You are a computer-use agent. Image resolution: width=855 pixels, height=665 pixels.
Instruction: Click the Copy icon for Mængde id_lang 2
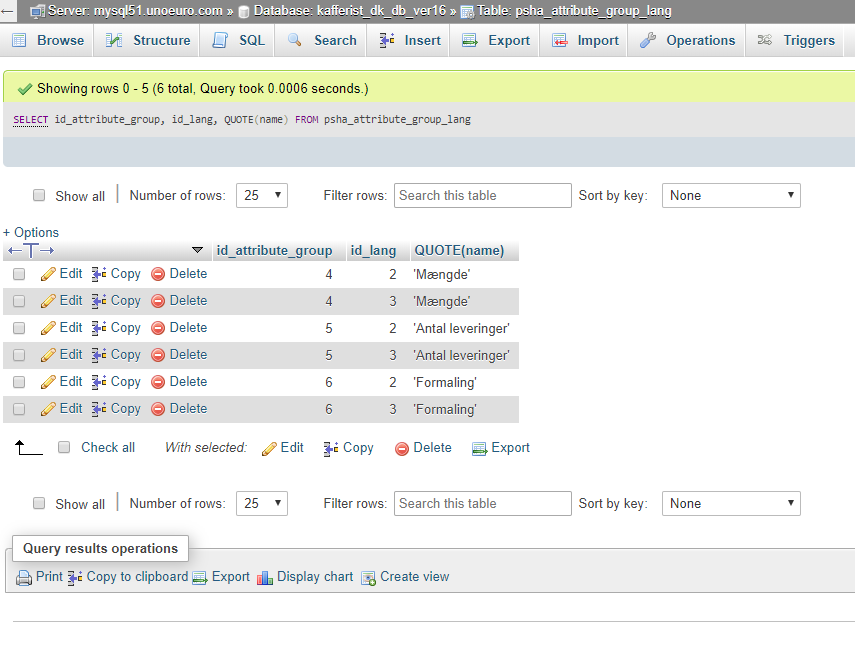(99, 274)
